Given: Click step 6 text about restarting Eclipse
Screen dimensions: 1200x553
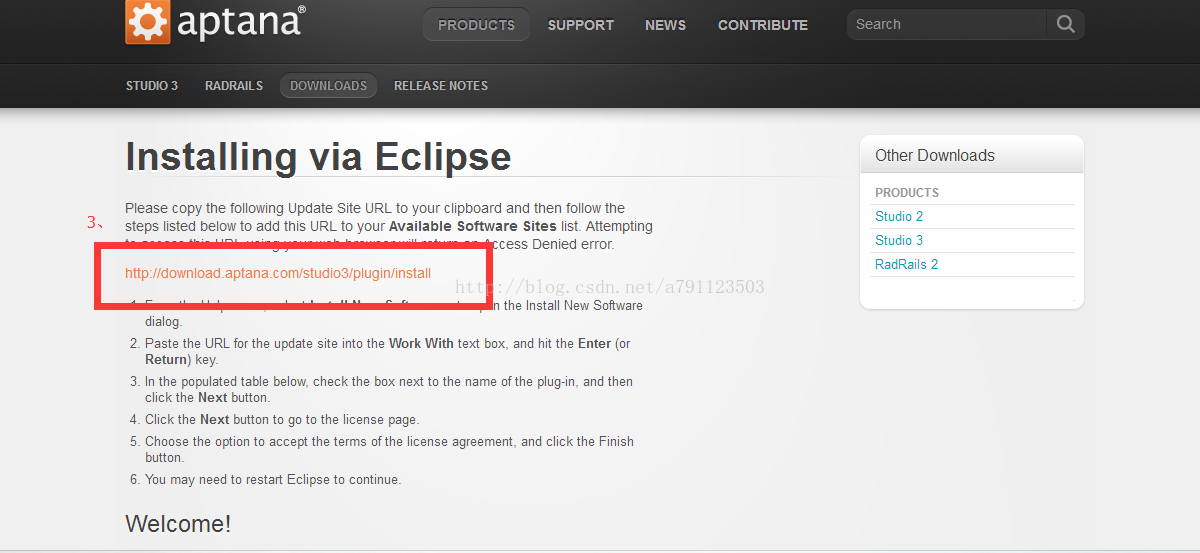Looking at the screenshot, I should tap(273, 480).
